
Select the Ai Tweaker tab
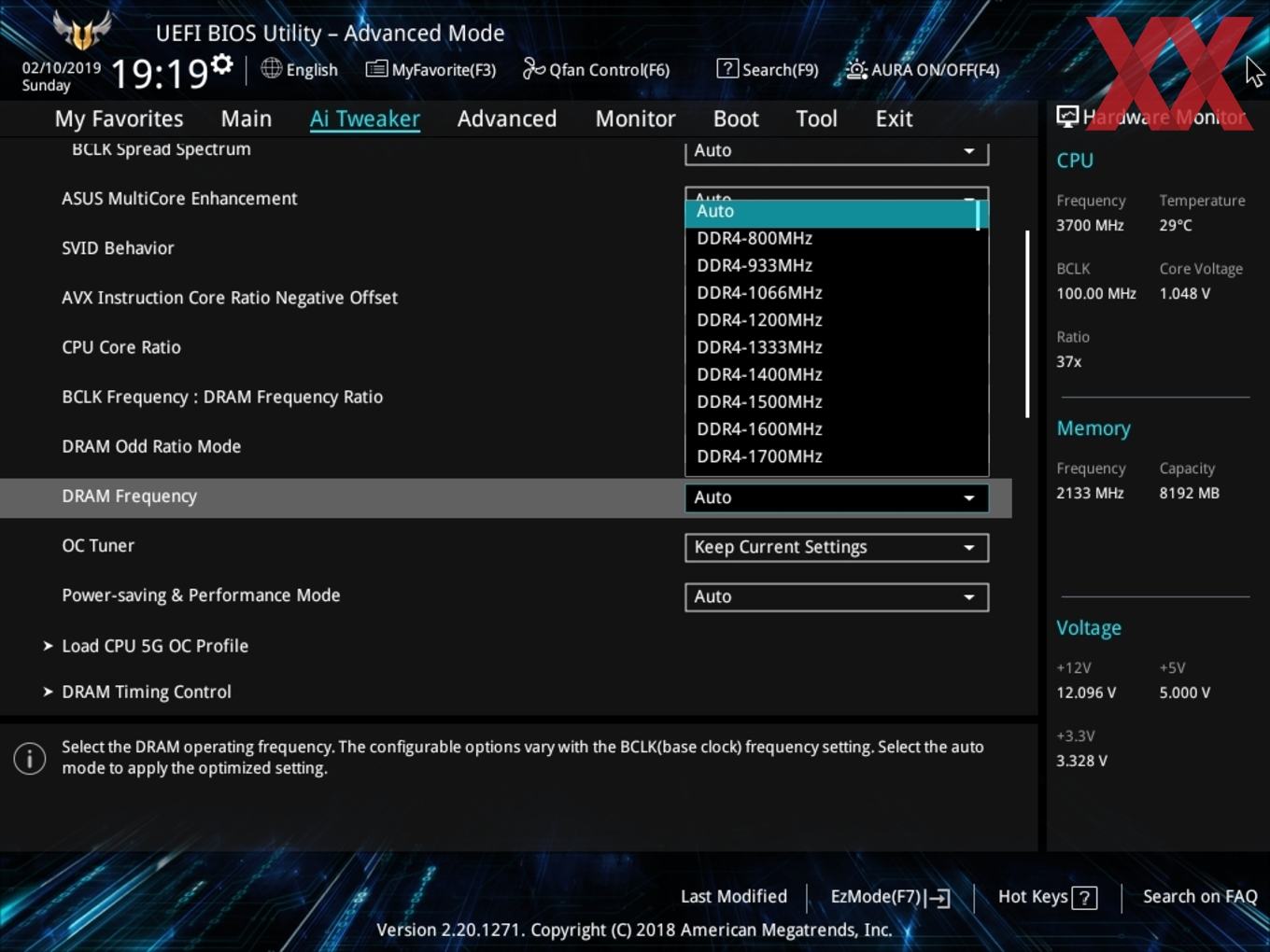click(x=365, y=119)
